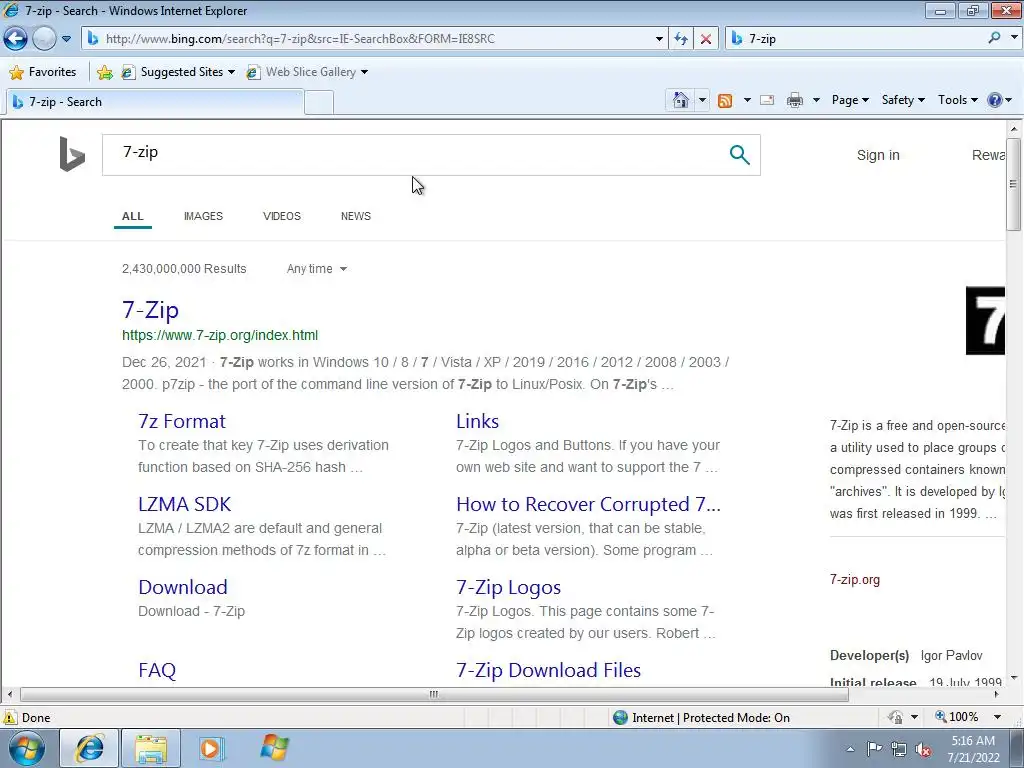Open the Links sublink
This screenshot has height=768, width=1024.
477,421
